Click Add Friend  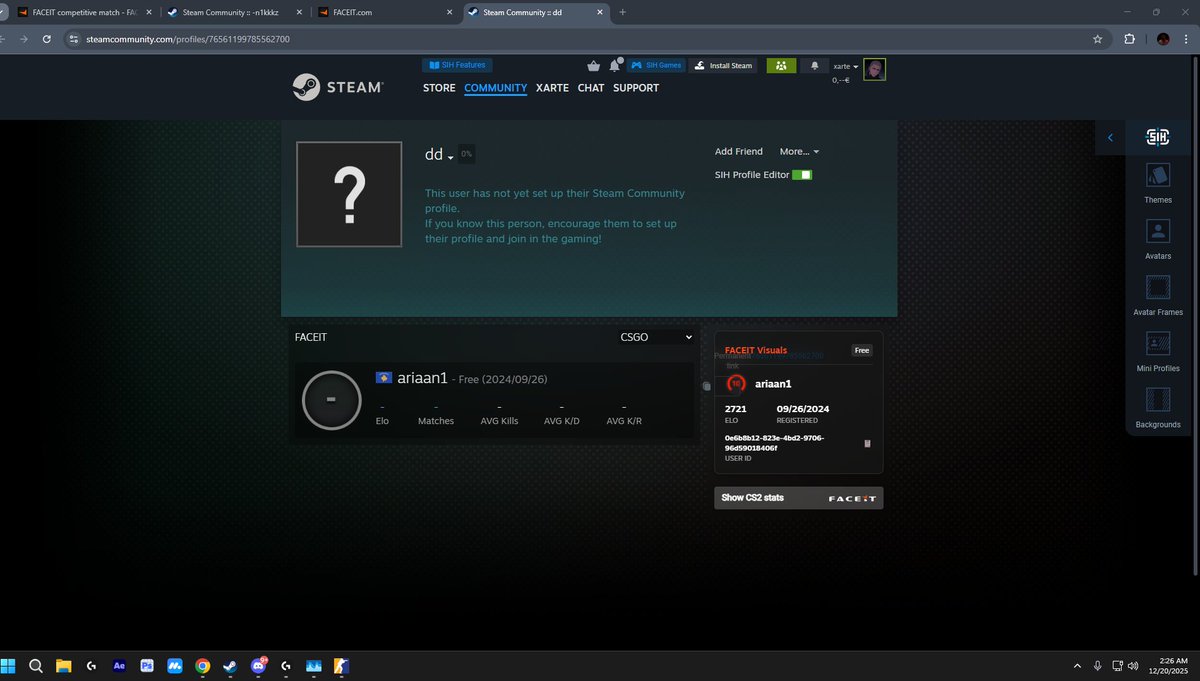(739, 152)
